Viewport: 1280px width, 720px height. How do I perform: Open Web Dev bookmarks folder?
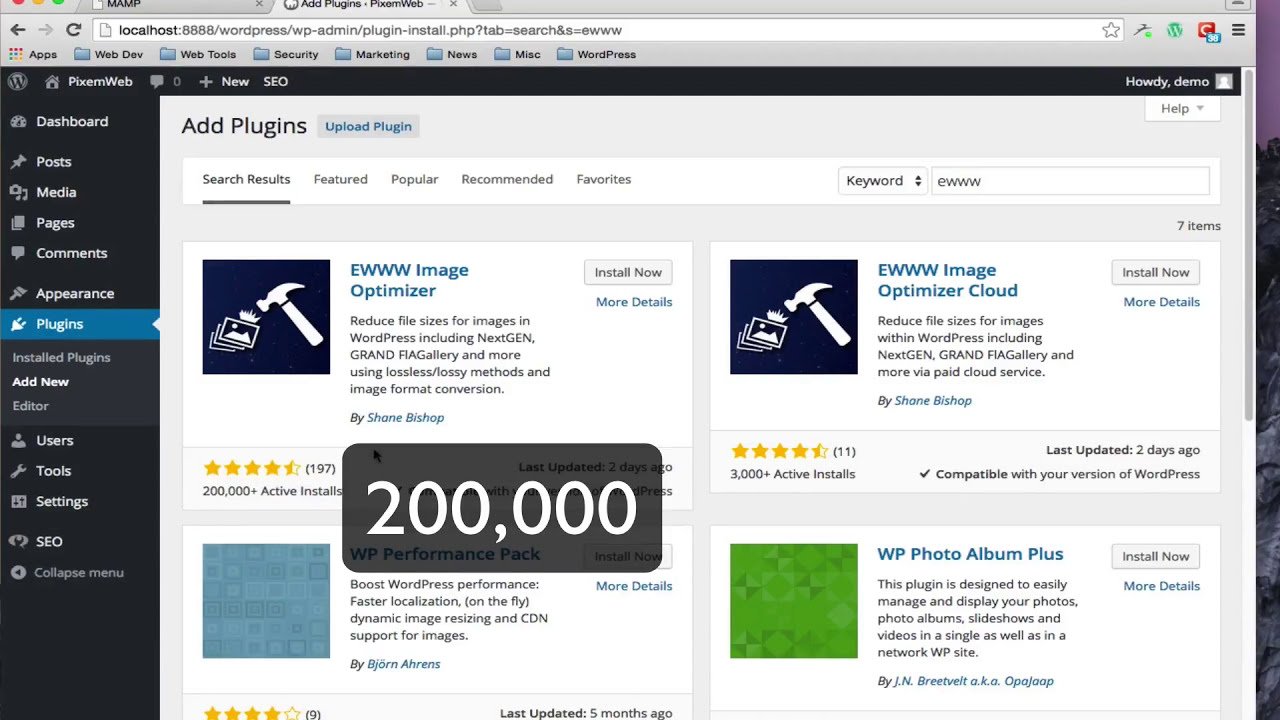click(109, 54)
